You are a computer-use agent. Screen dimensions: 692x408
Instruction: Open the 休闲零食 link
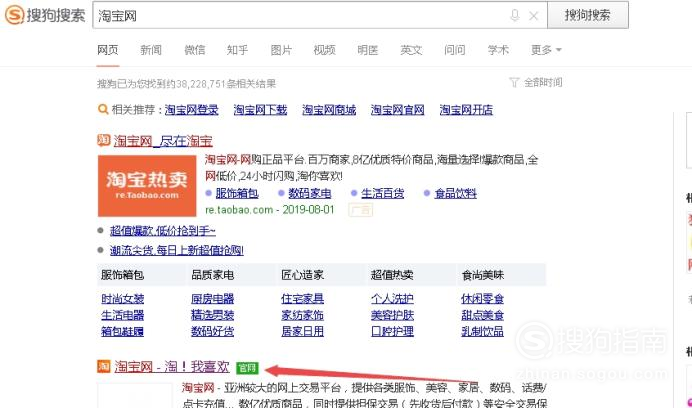pos(483,299)
